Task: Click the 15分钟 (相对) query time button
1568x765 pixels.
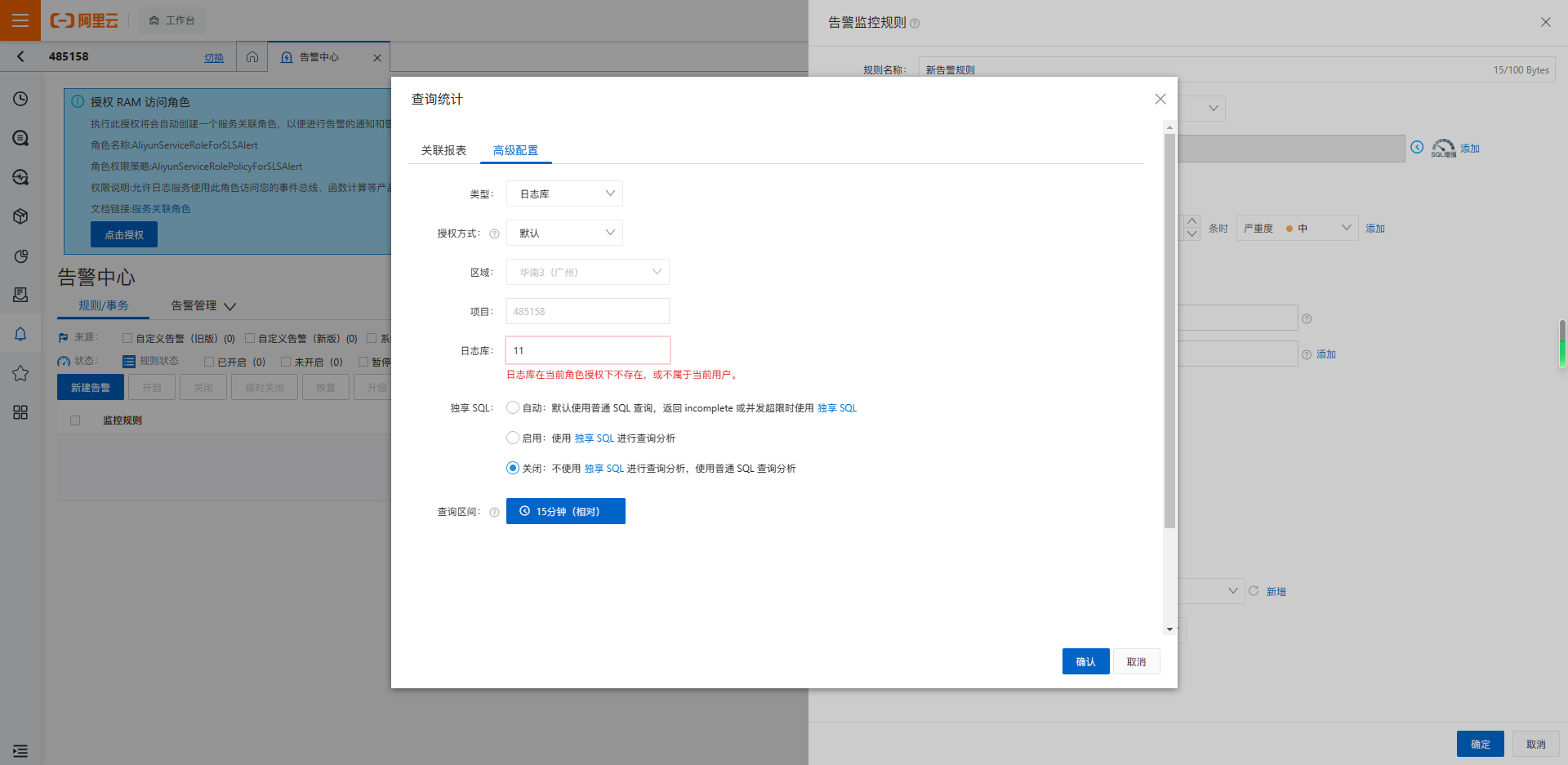Action: coord(565,511)
